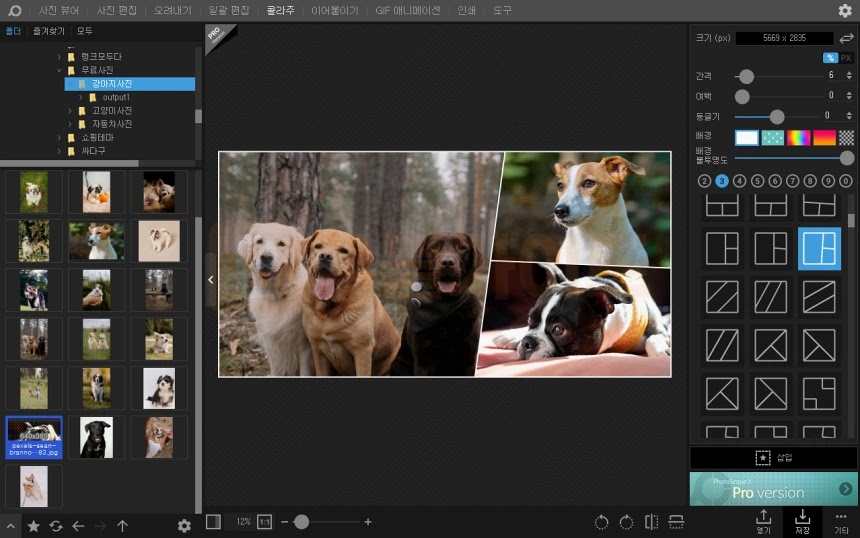The height and width of the screenshot is (538, 860).
Task: Toggle the 1:1 zoom button
Action: [x=264, y=522]
